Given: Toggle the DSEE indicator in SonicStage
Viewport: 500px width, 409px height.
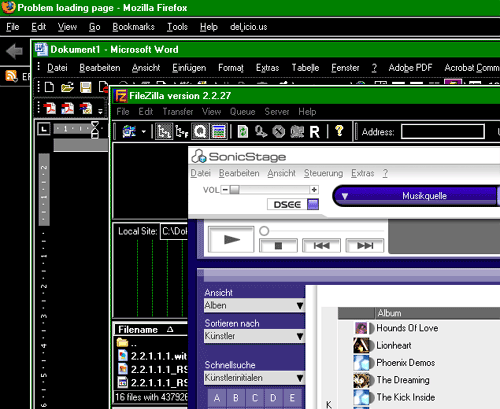Looking at the screenshot, I should point(313,204).
